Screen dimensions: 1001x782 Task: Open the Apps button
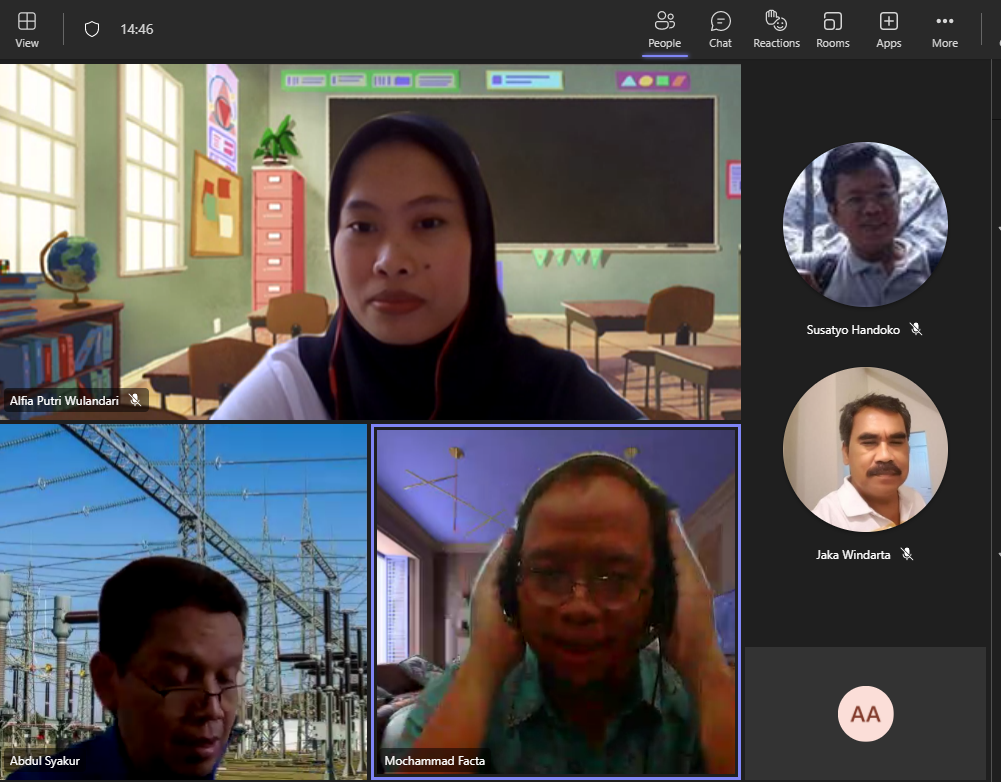coord(888,29)
